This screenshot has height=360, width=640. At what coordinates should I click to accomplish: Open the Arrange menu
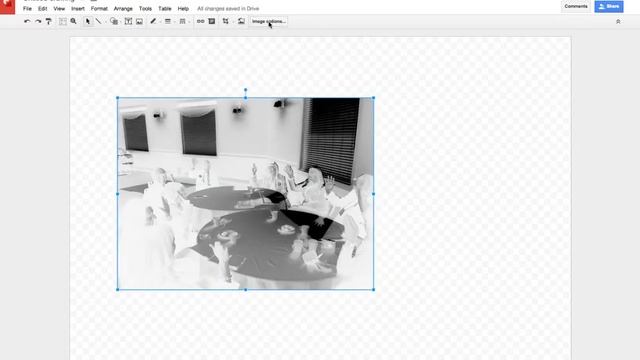(123, 9)
